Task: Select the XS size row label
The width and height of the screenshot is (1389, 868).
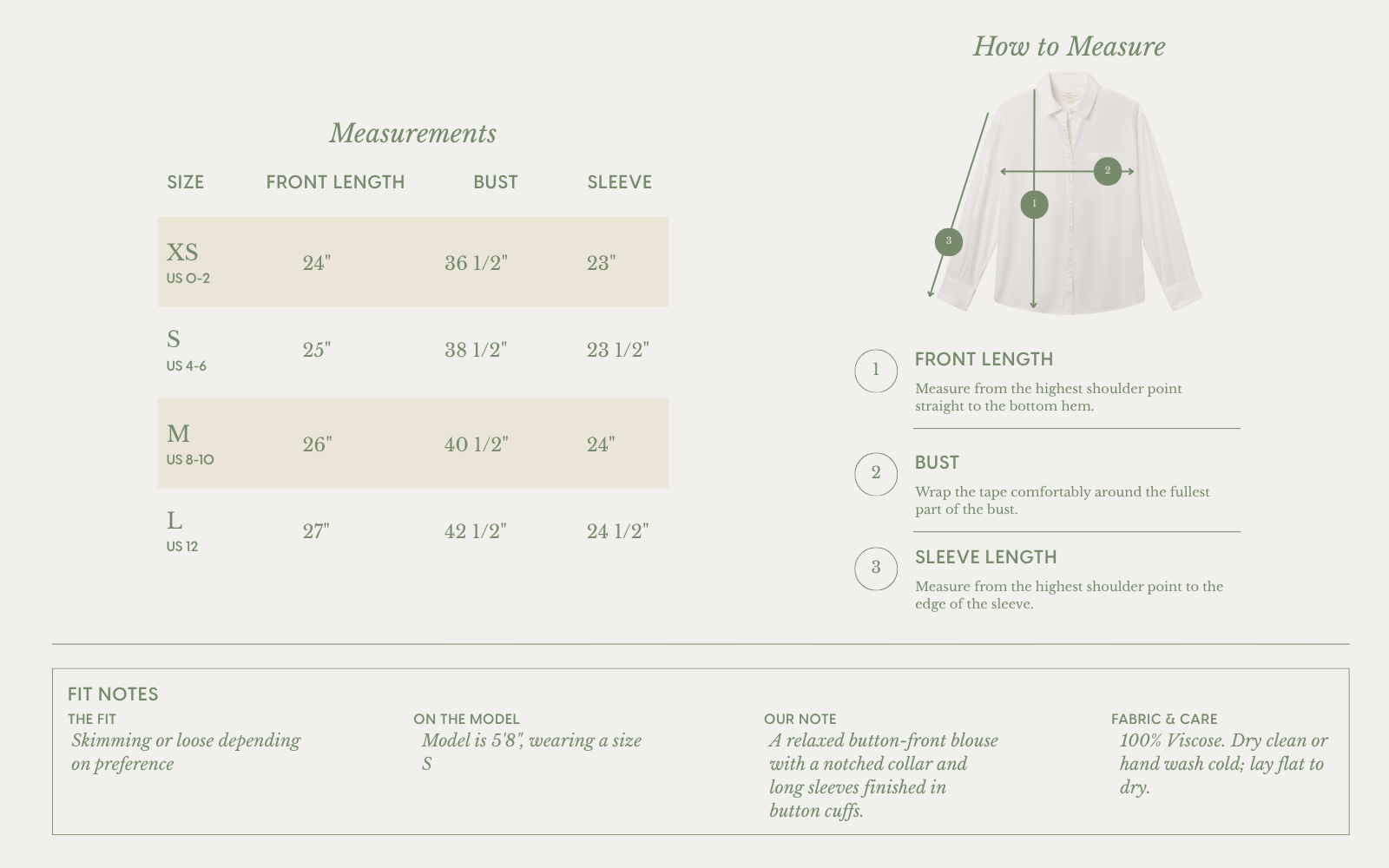Action: coord(182,253)
